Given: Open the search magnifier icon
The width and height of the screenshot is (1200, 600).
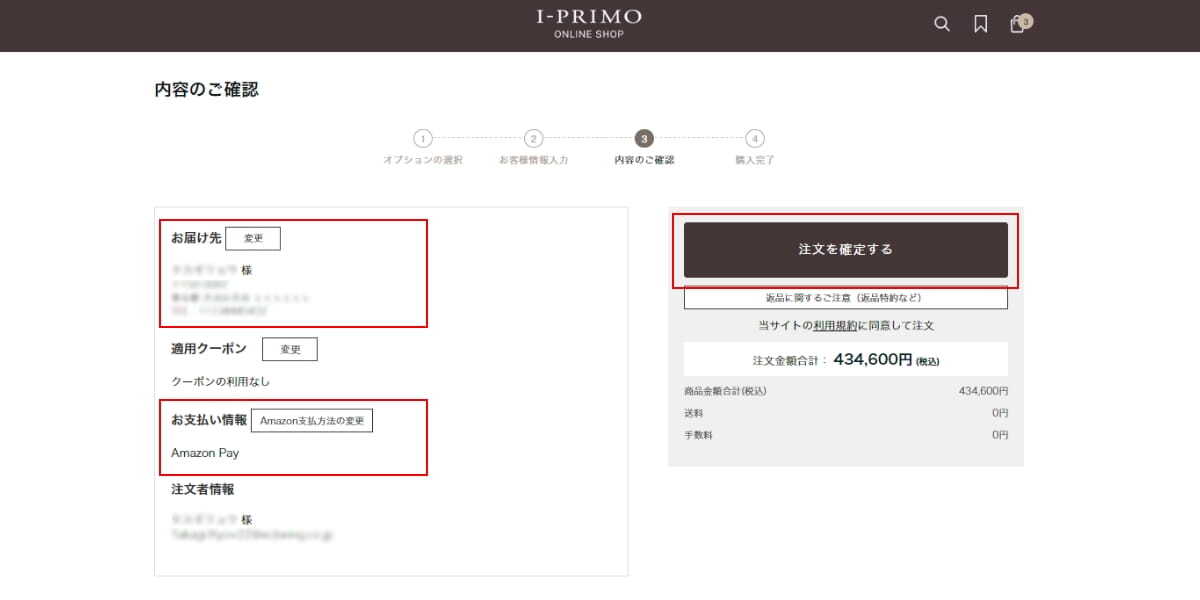Looking at the screenshot, I should (942, 25).
